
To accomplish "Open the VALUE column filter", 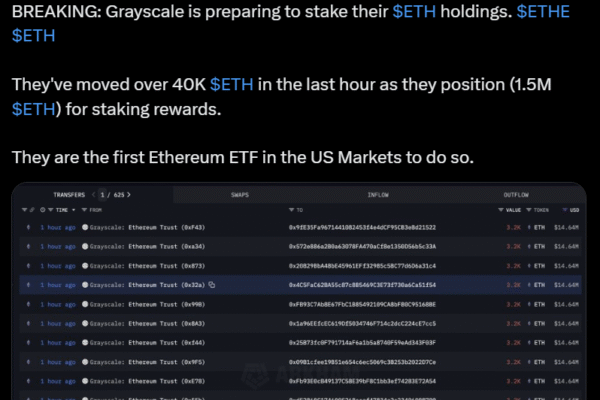I will pyautogui.click(x=501, y=210).
